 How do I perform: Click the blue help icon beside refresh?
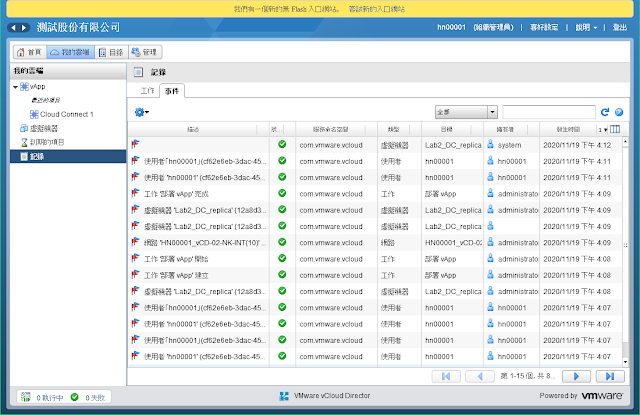pyautogui.click(x=619, y=112)
